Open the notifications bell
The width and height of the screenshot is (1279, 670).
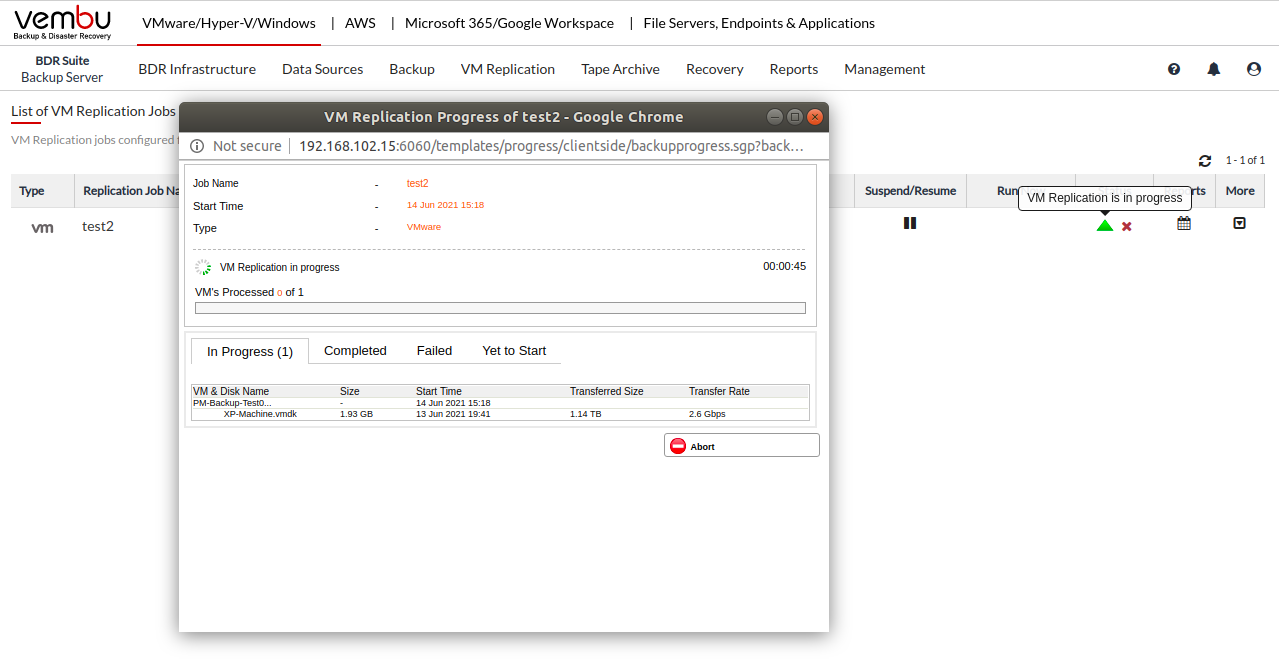pyautogui.click(x=1214, y=69)
